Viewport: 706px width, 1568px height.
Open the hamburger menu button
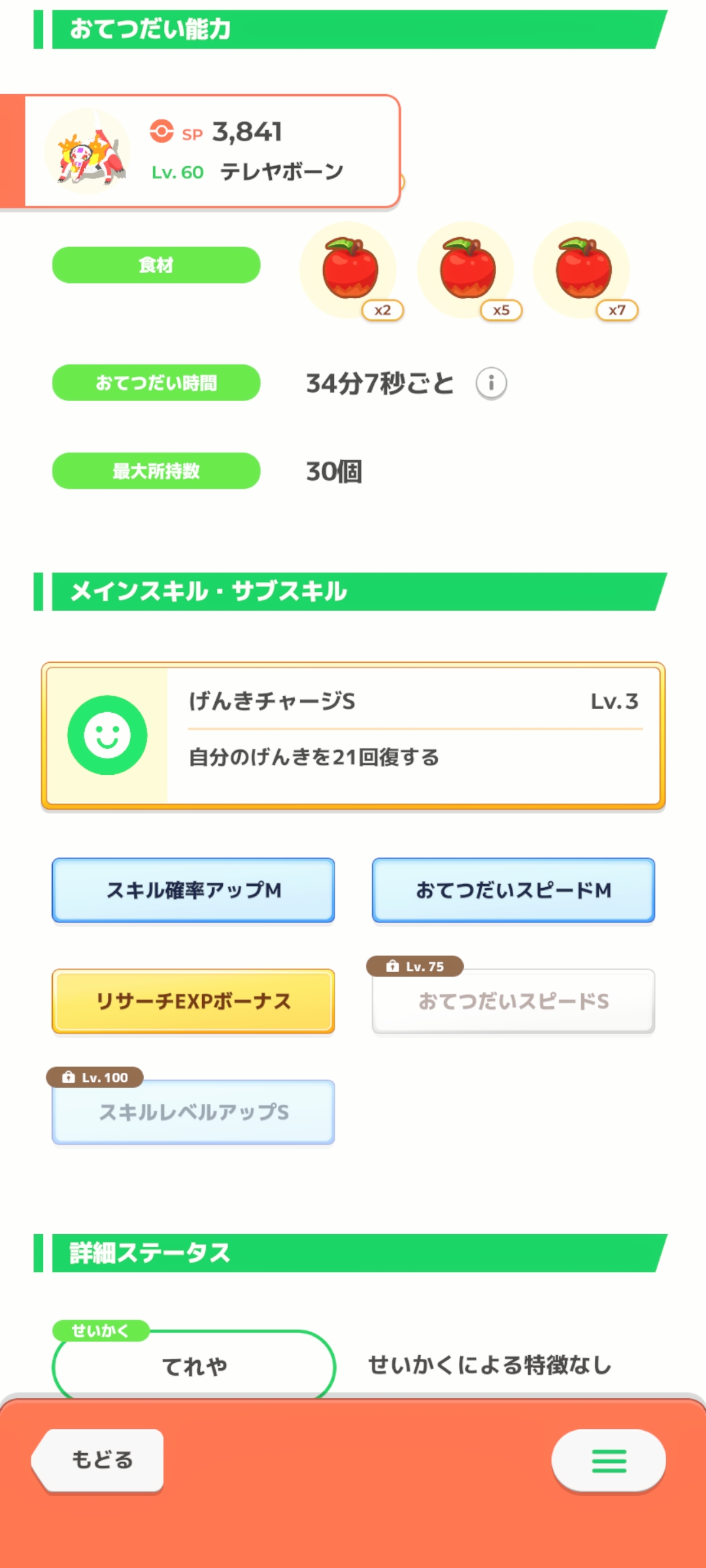pos(609,1461)
